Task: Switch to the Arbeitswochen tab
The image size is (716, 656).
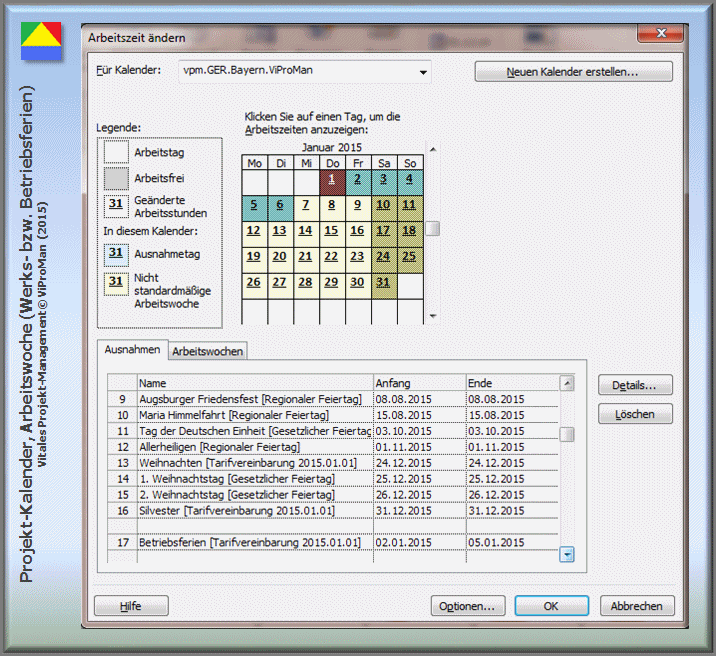Action: (207, 351)
